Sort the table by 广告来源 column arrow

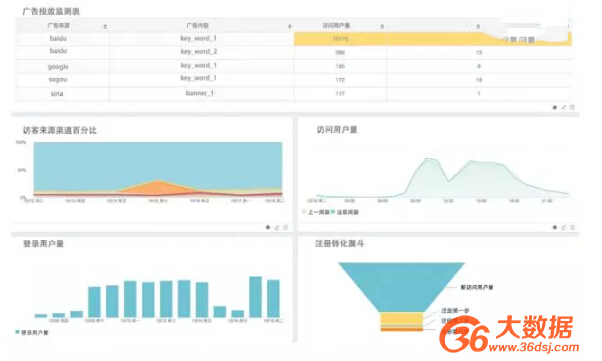pyautogui.click(x=105, y=26)
